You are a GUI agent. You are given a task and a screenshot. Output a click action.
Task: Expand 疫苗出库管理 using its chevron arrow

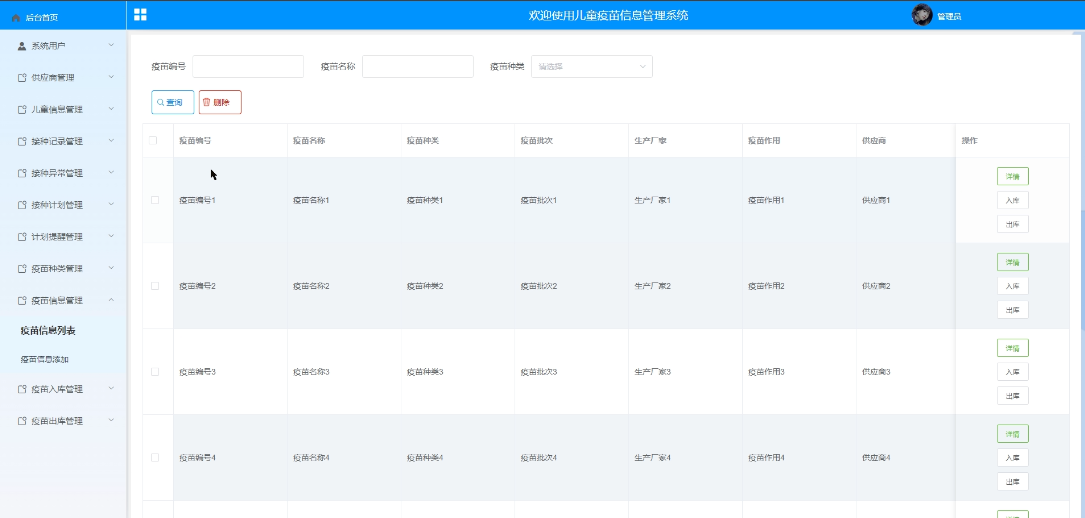point(111,420)
